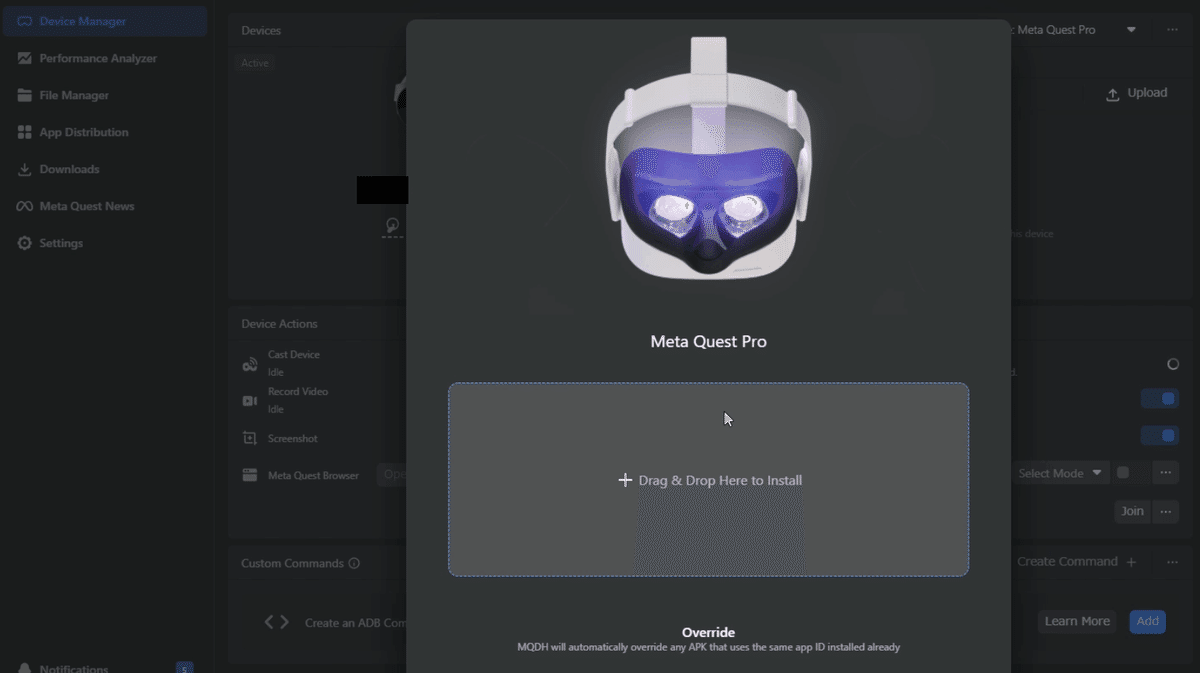Tick the small checkbox beside Select Mode
Screen dimensions: 1200x673
click(x=1123, y=473)
